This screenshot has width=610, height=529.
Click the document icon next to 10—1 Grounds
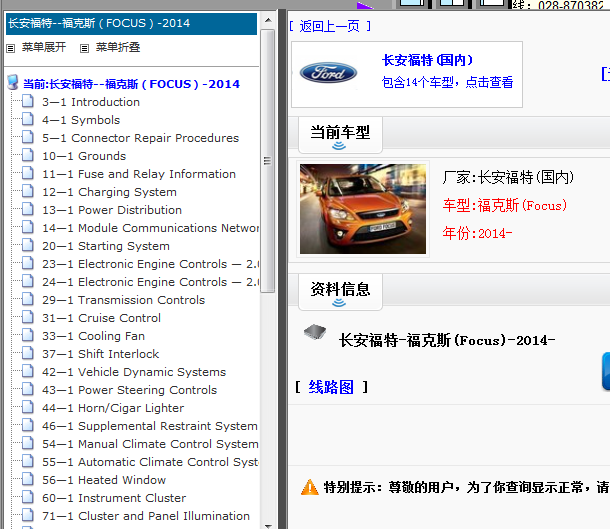pyautogui.click(x=28, y=156)
